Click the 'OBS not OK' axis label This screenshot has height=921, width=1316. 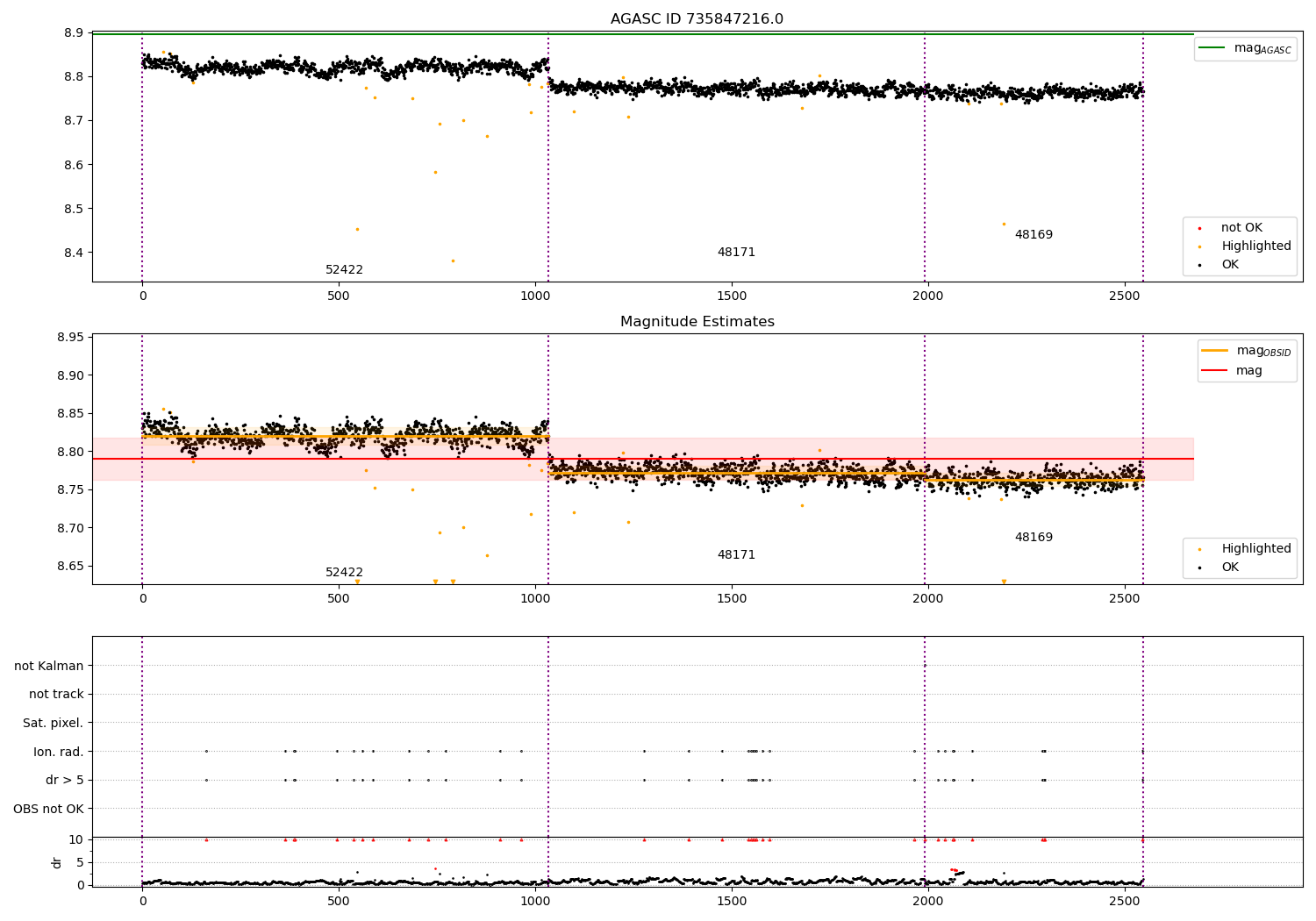(x=48, y=809)
